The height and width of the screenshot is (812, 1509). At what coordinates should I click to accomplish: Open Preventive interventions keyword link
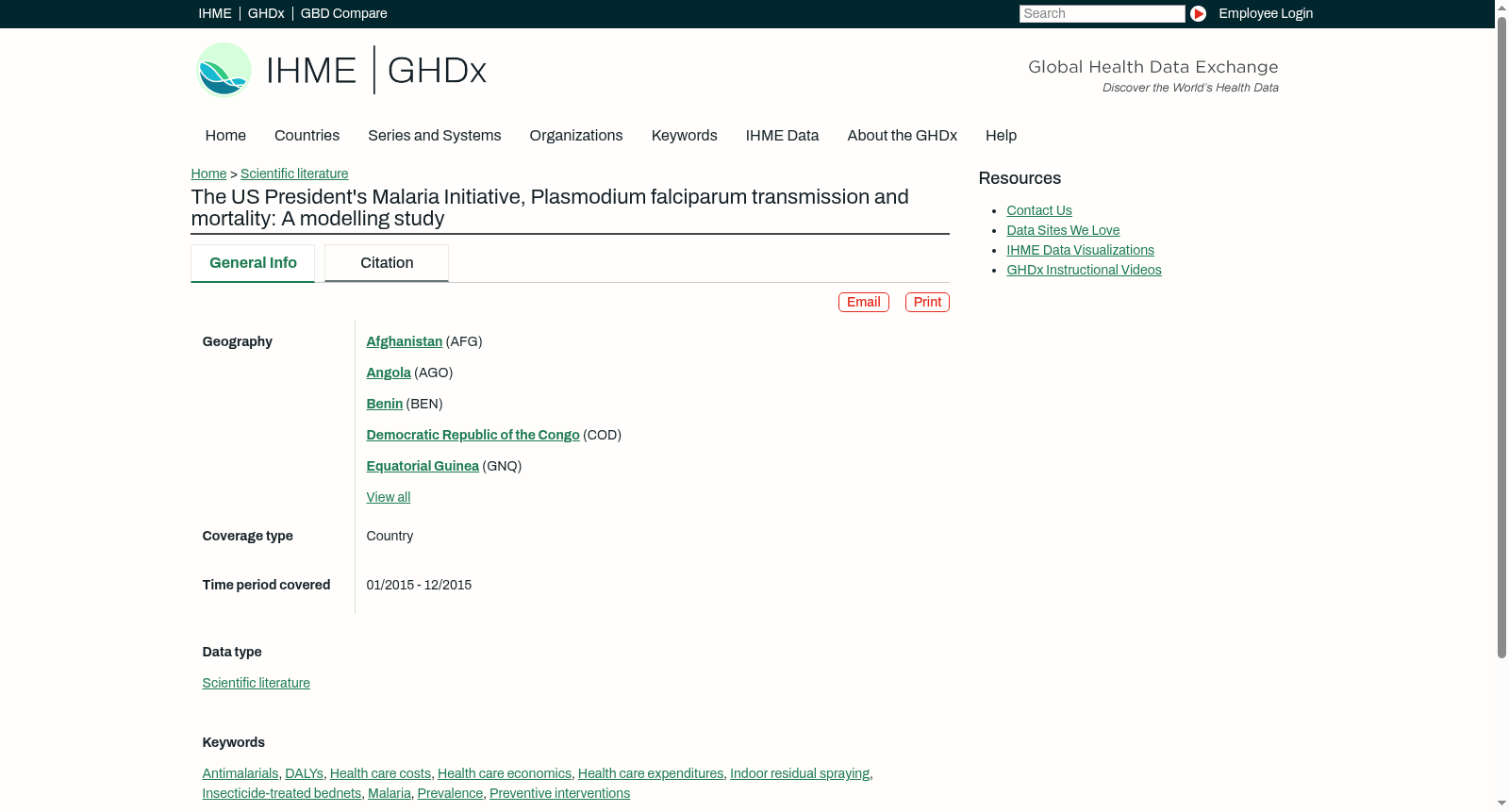(x=560, y=793)
